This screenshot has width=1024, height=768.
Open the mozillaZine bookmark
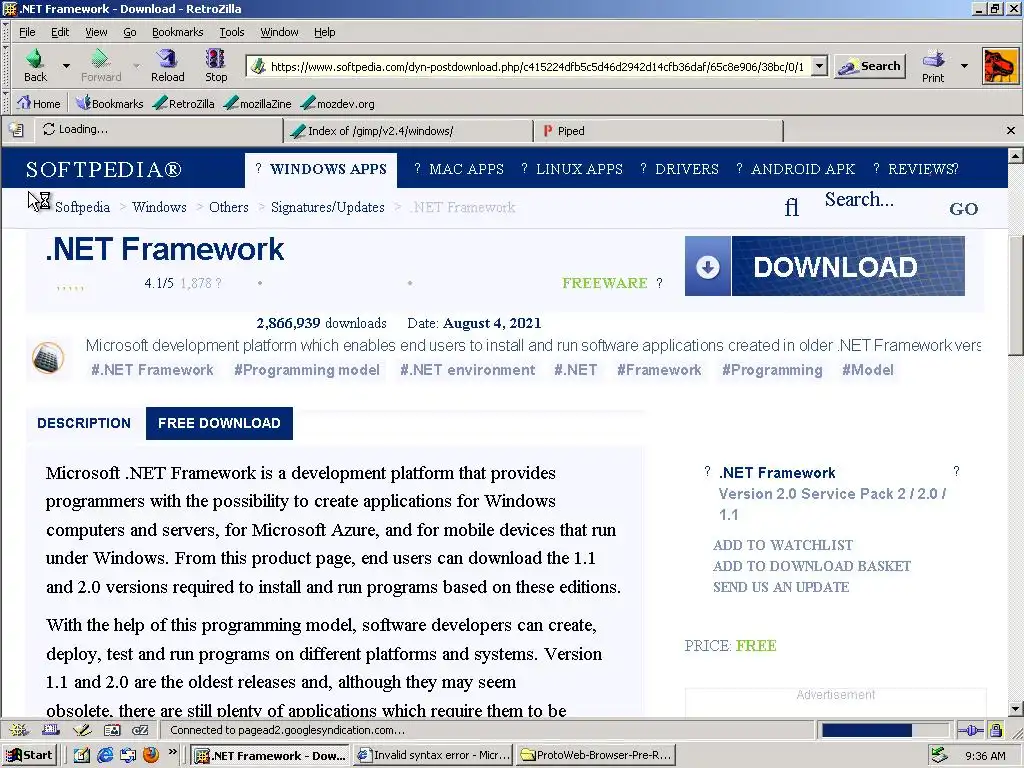point(257,103)
